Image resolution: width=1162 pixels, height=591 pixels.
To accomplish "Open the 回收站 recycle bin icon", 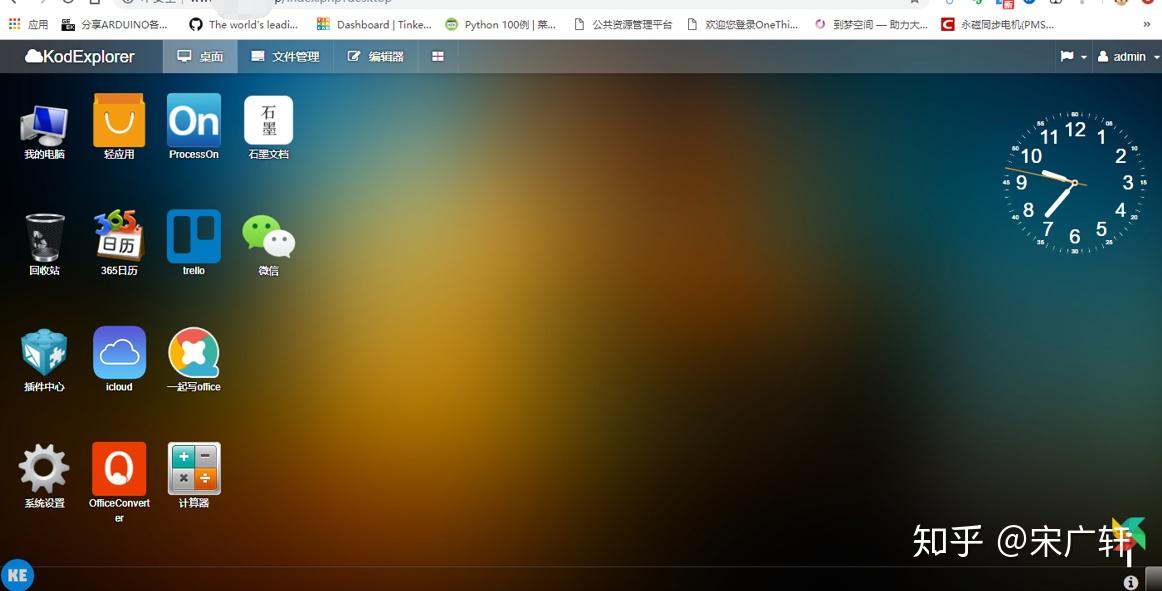I will click(x=44, y=237).
